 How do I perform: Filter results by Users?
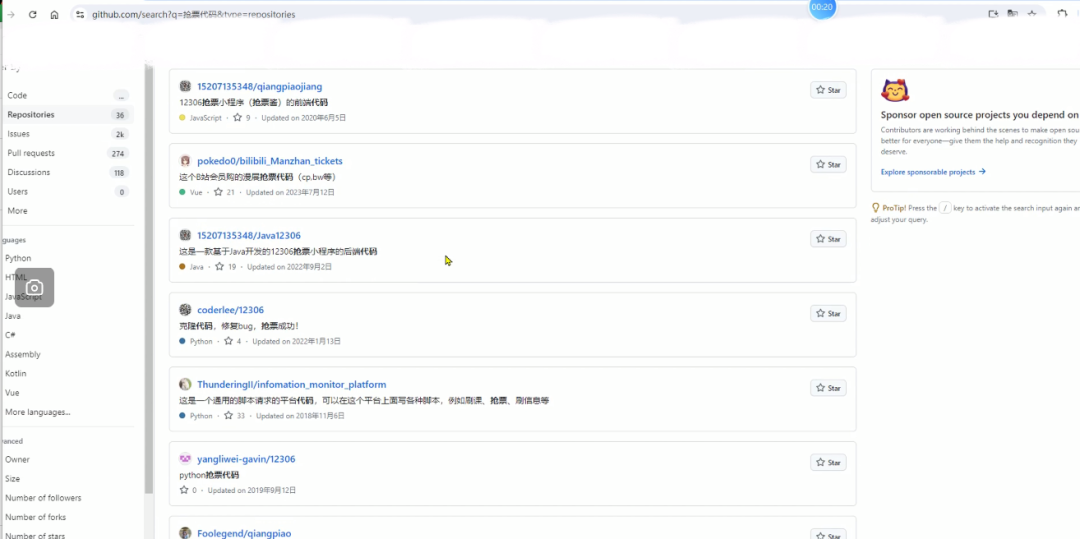(x=68, y=192)
